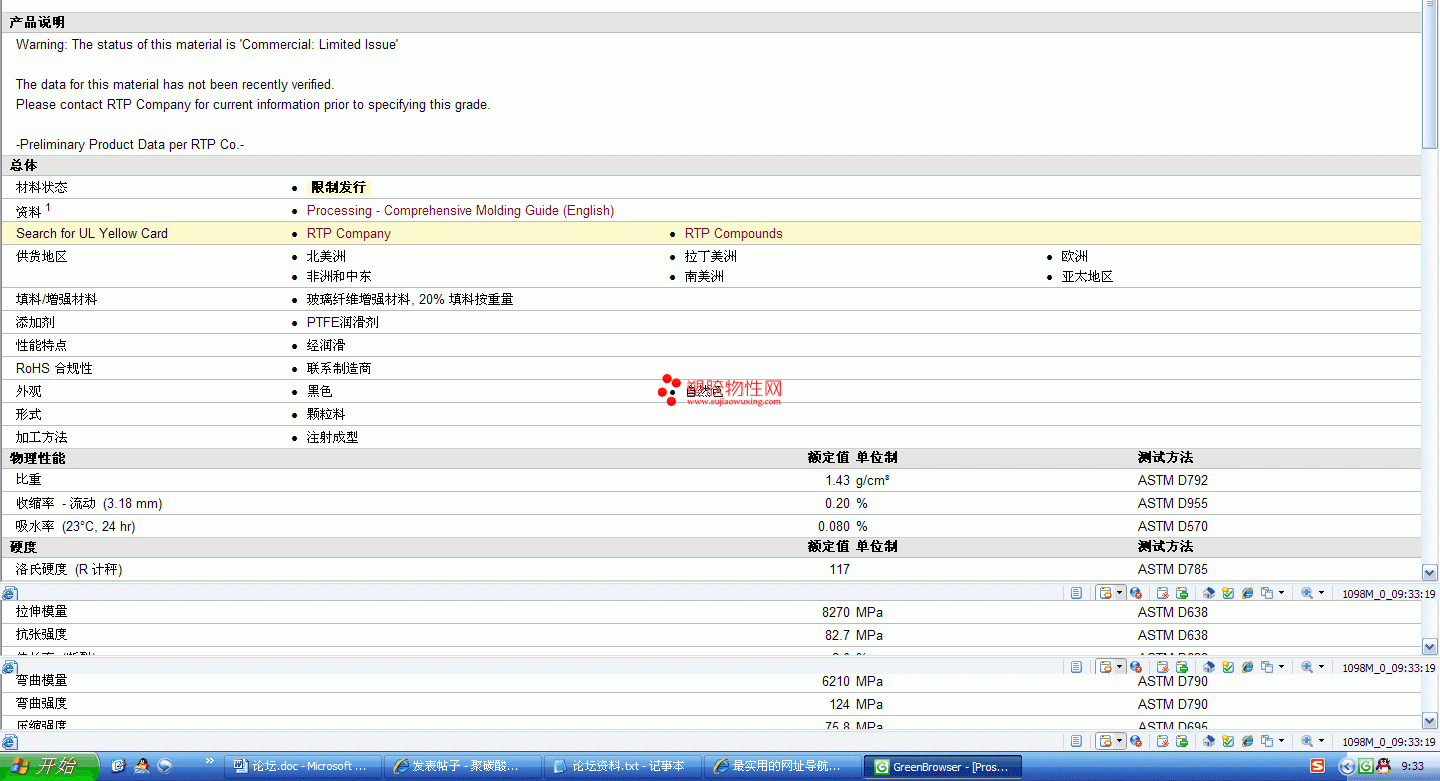
Task: Click the 9:33 system tray clock
Action: coord(1412,766)
